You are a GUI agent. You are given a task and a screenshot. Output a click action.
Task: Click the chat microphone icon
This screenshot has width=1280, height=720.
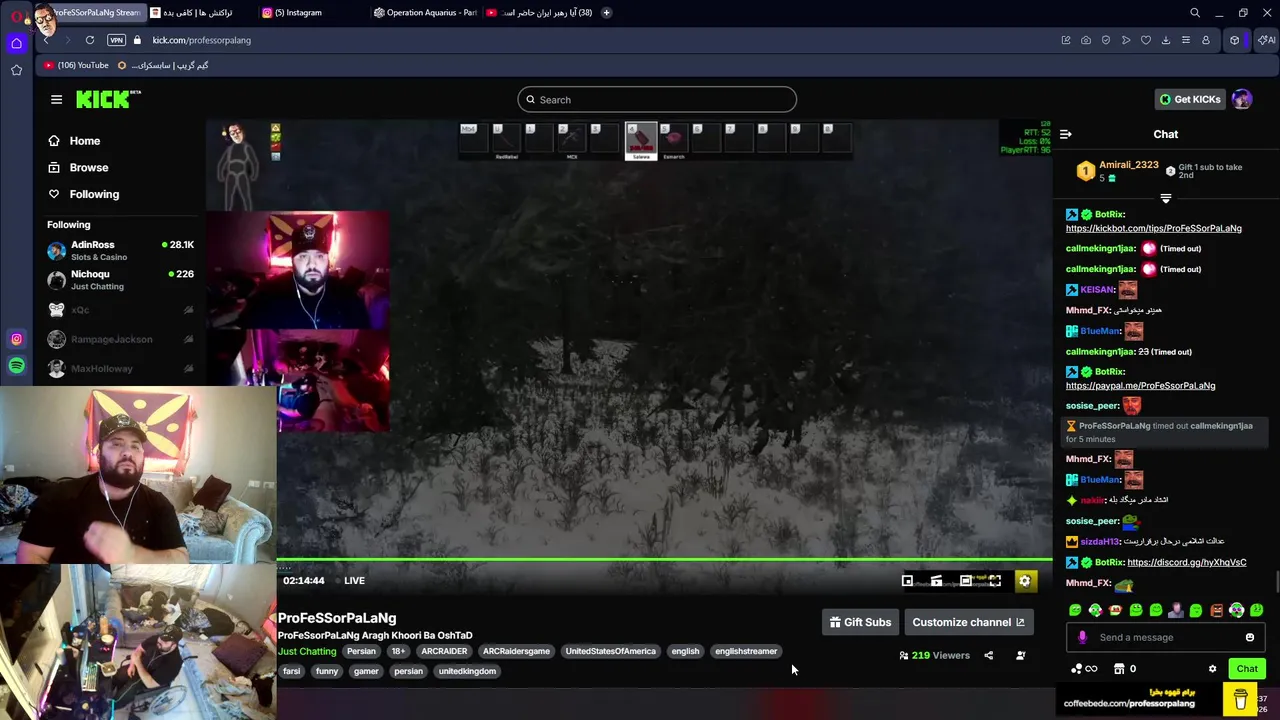pos(1082,637)
